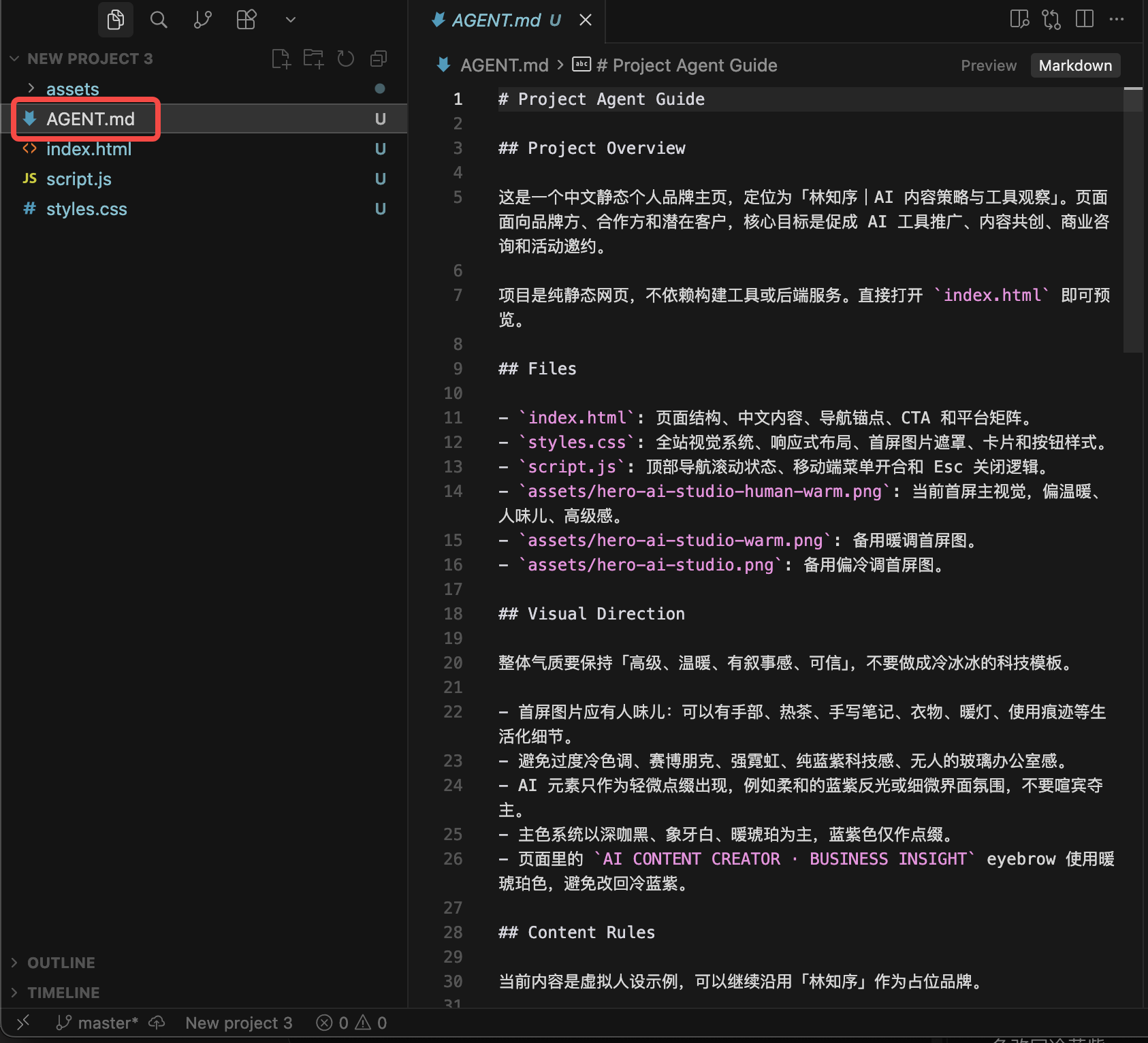Click line number 18 in gutter
Screen dimensions: 1148x1043
pyautogui.click(x=453, y=613)
